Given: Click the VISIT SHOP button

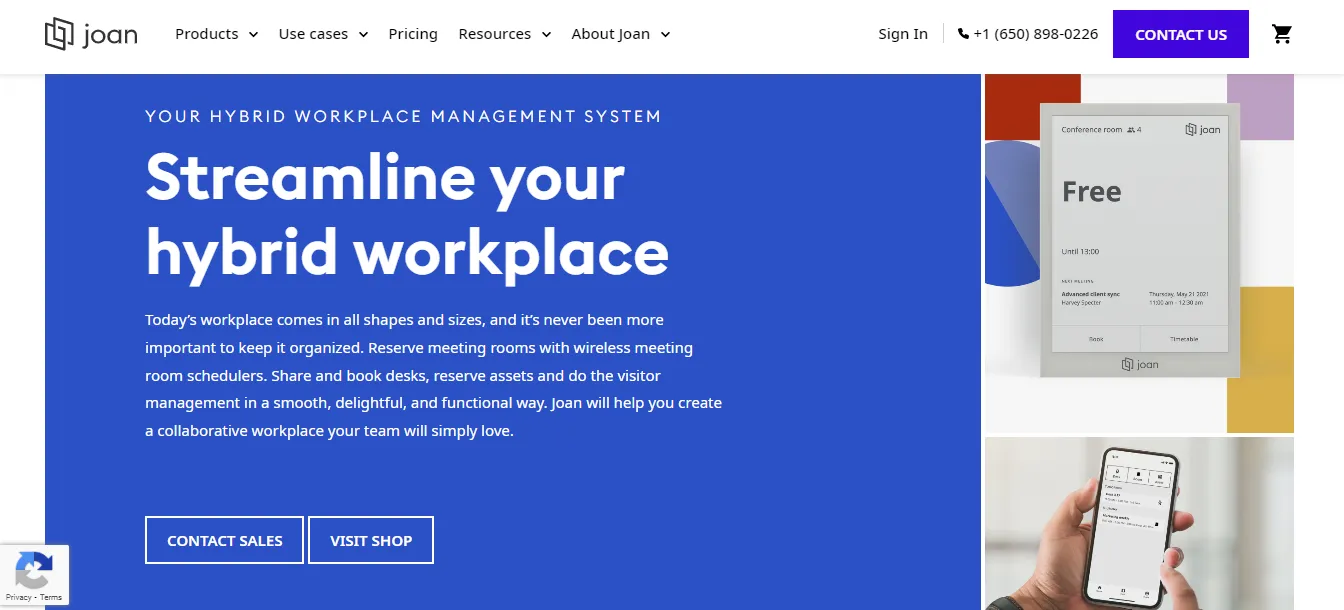Looking at the screenshot, I should click(x=371, y=540).
